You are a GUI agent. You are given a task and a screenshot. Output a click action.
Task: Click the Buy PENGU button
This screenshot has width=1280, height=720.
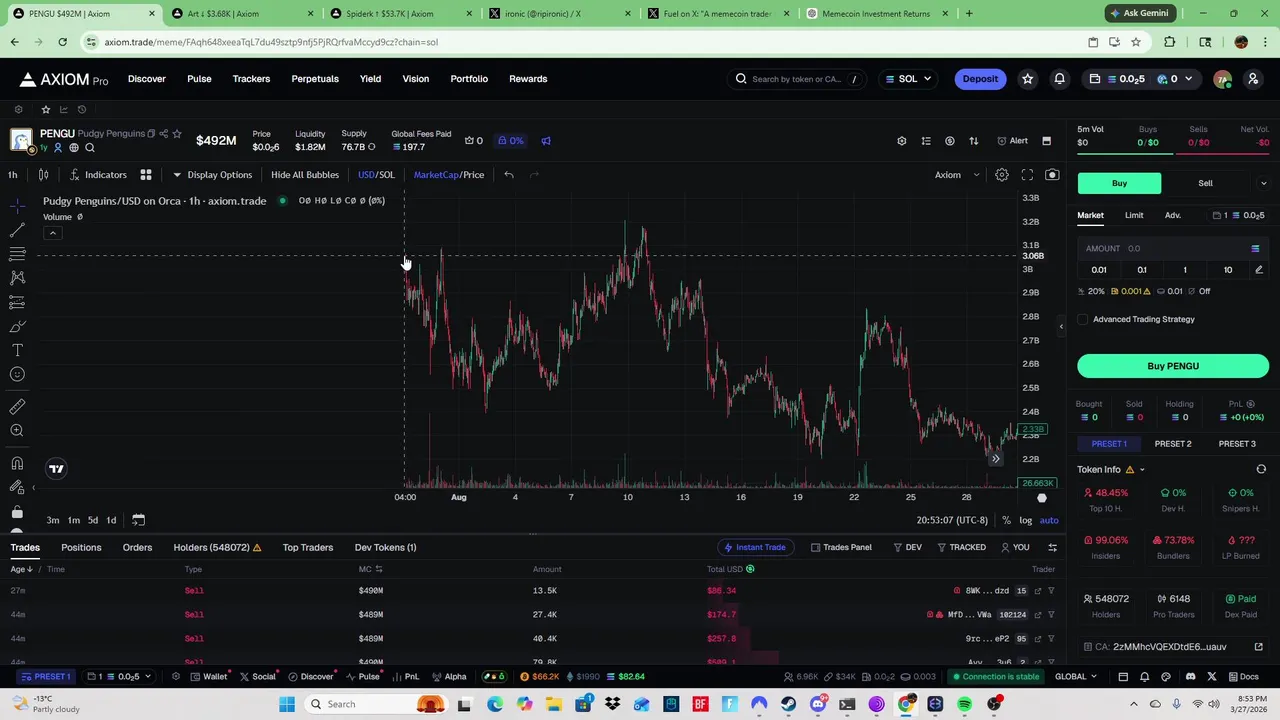1173,366
